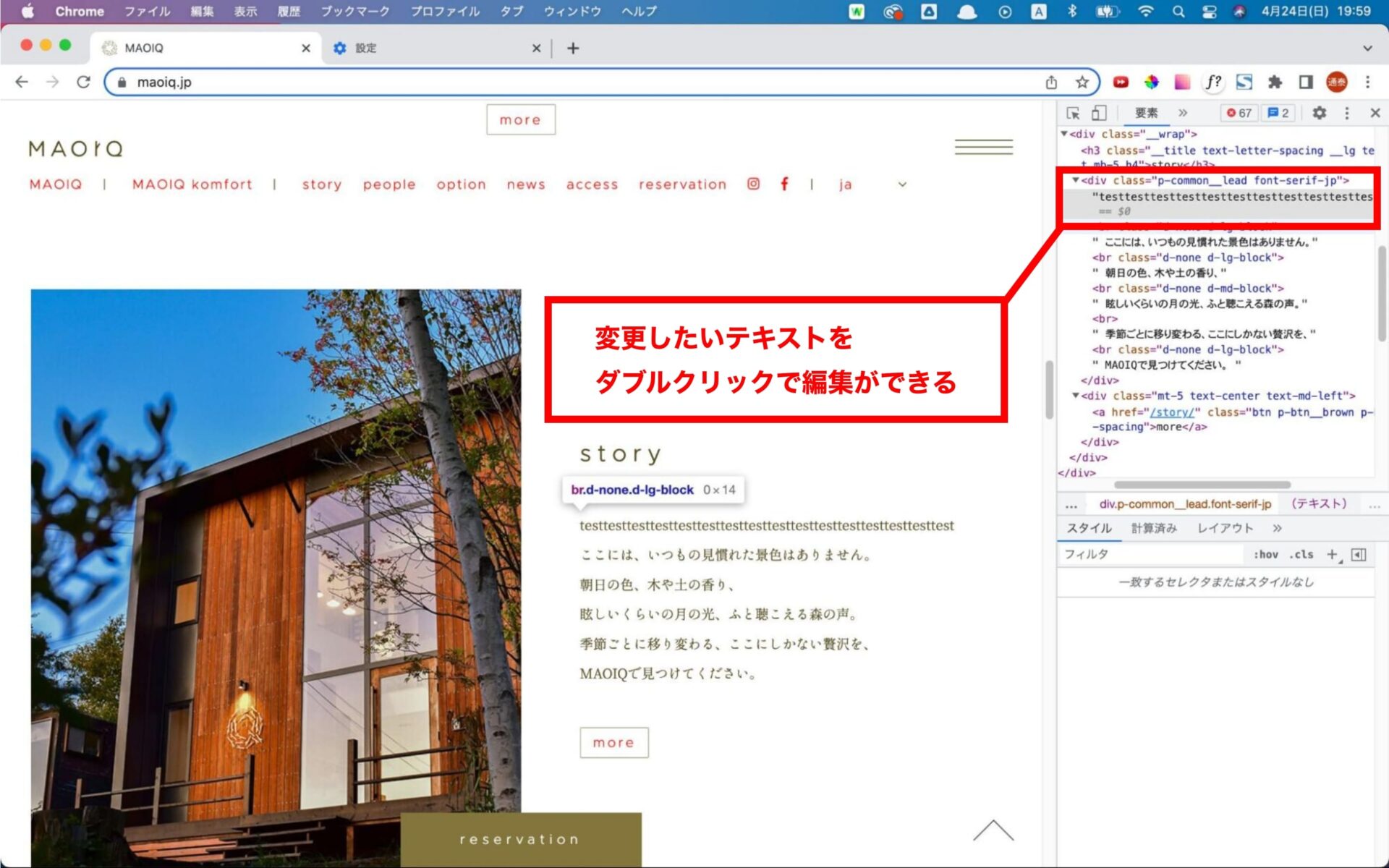Click the f? font extension icon
Viewport: 1389px width, 868px height.
click(x=1213, y=82)
